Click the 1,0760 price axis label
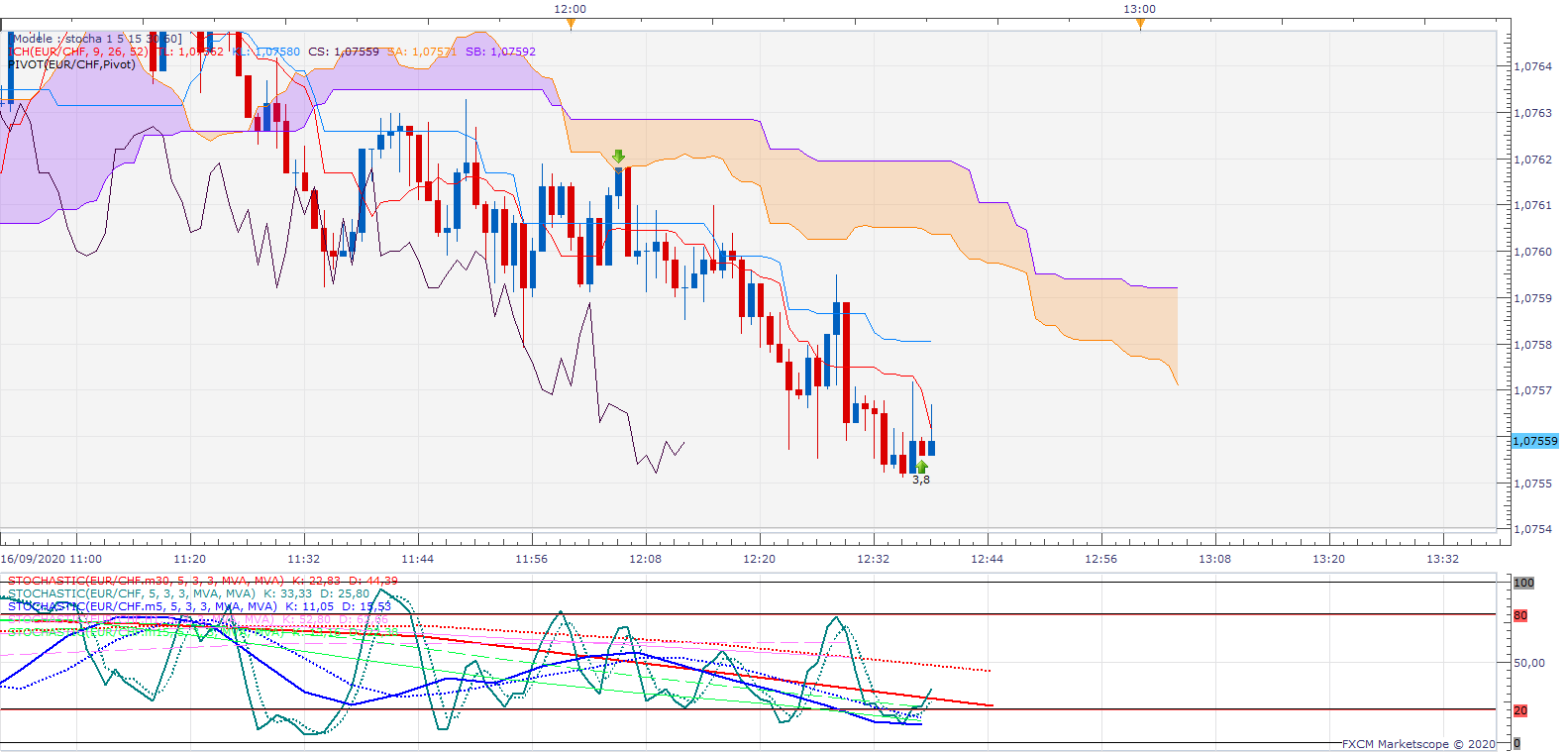 point(1533,252)
